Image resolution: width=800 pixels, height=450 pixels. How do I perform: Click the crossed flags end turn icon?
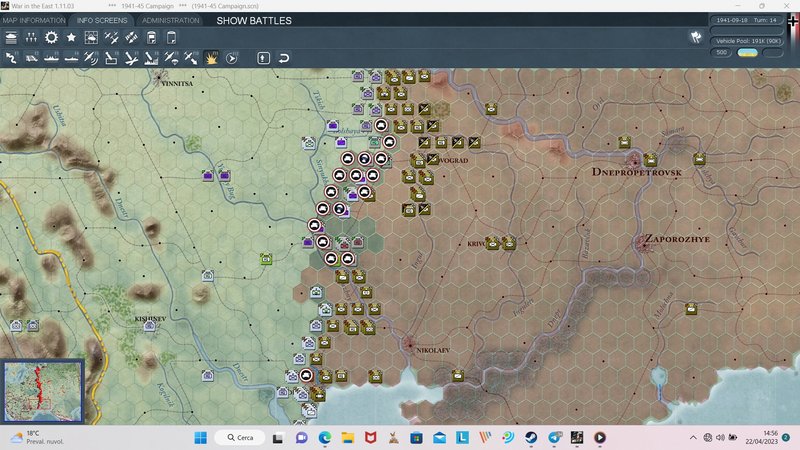[696, 37]
